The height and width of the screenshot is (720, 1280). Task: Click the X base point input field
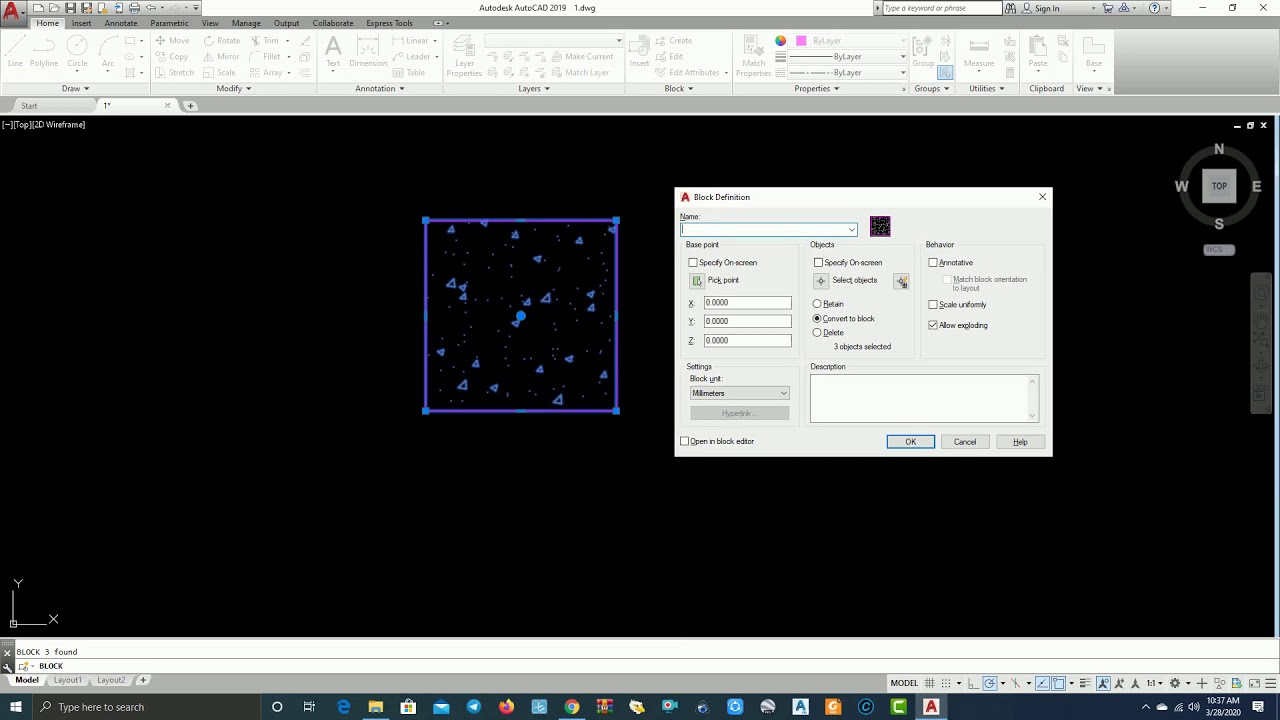point(747,303)
